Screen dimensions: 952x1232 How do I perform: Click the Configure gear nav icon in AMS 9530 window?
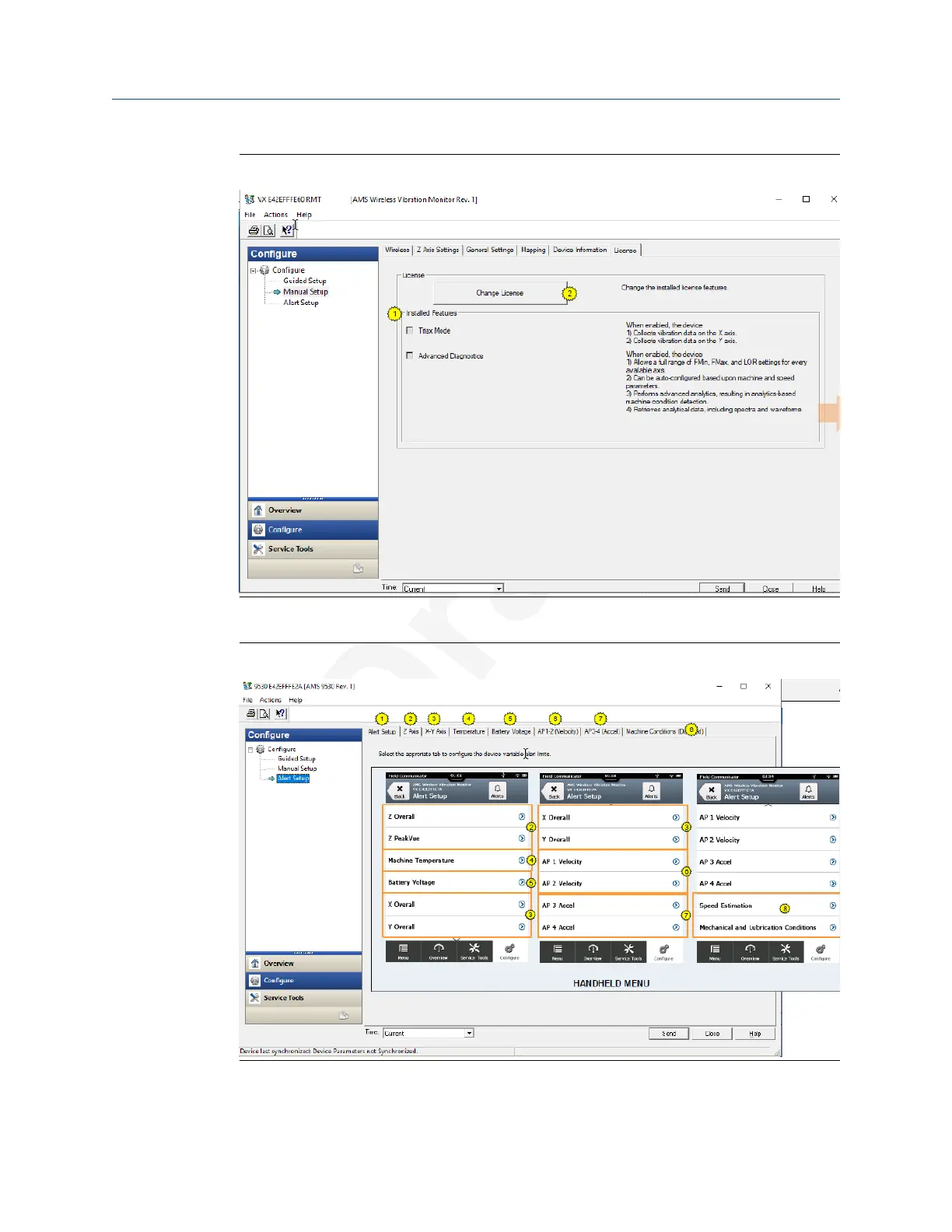[254, 981]
